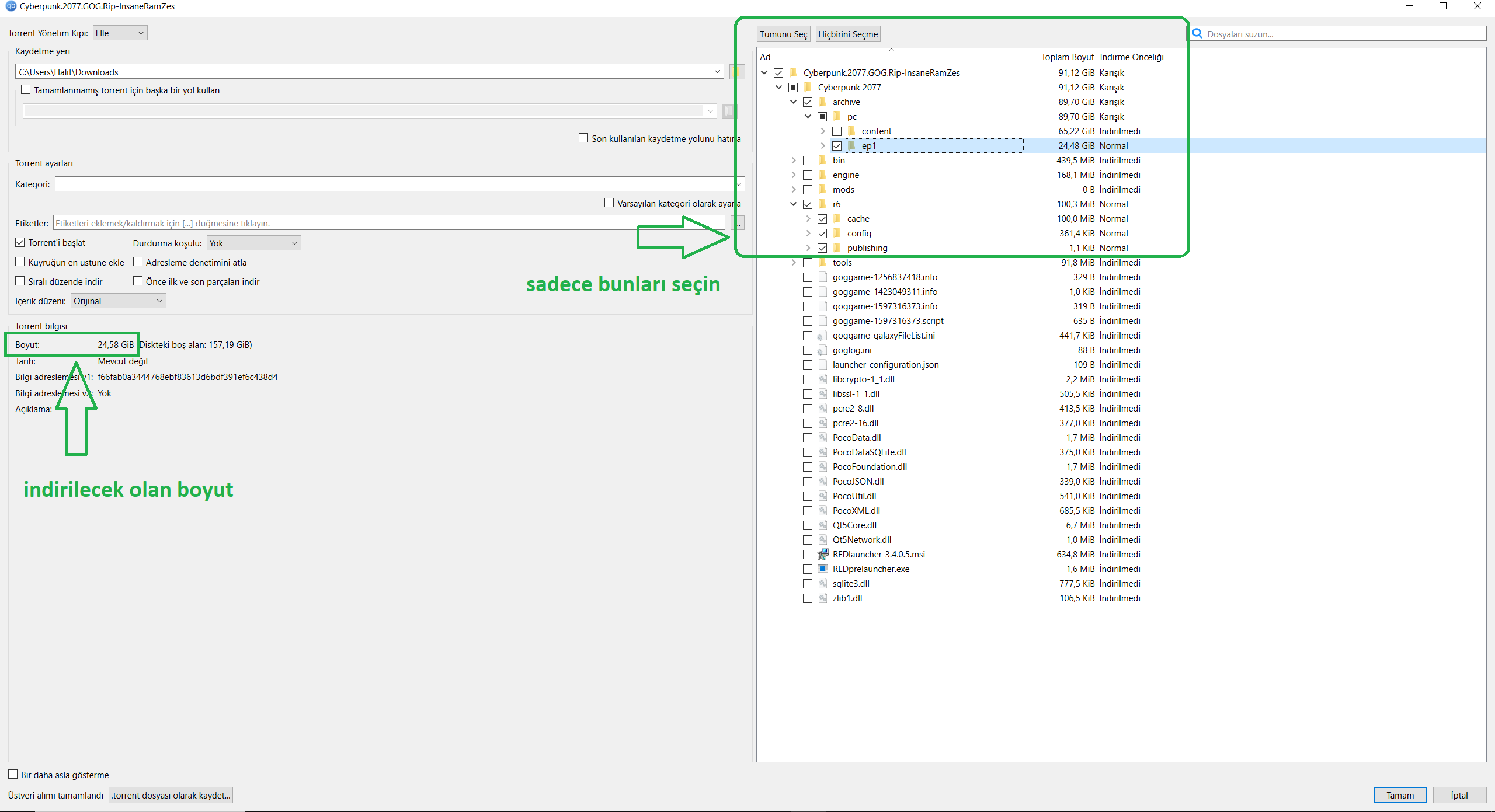Check Önce ilk ve son parçaları indir

[x=138, y=281]
